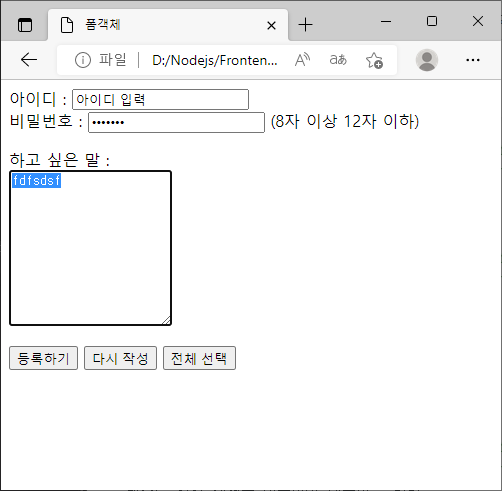Open the user profile icon

pyautogui.click(x=427, y=60)
